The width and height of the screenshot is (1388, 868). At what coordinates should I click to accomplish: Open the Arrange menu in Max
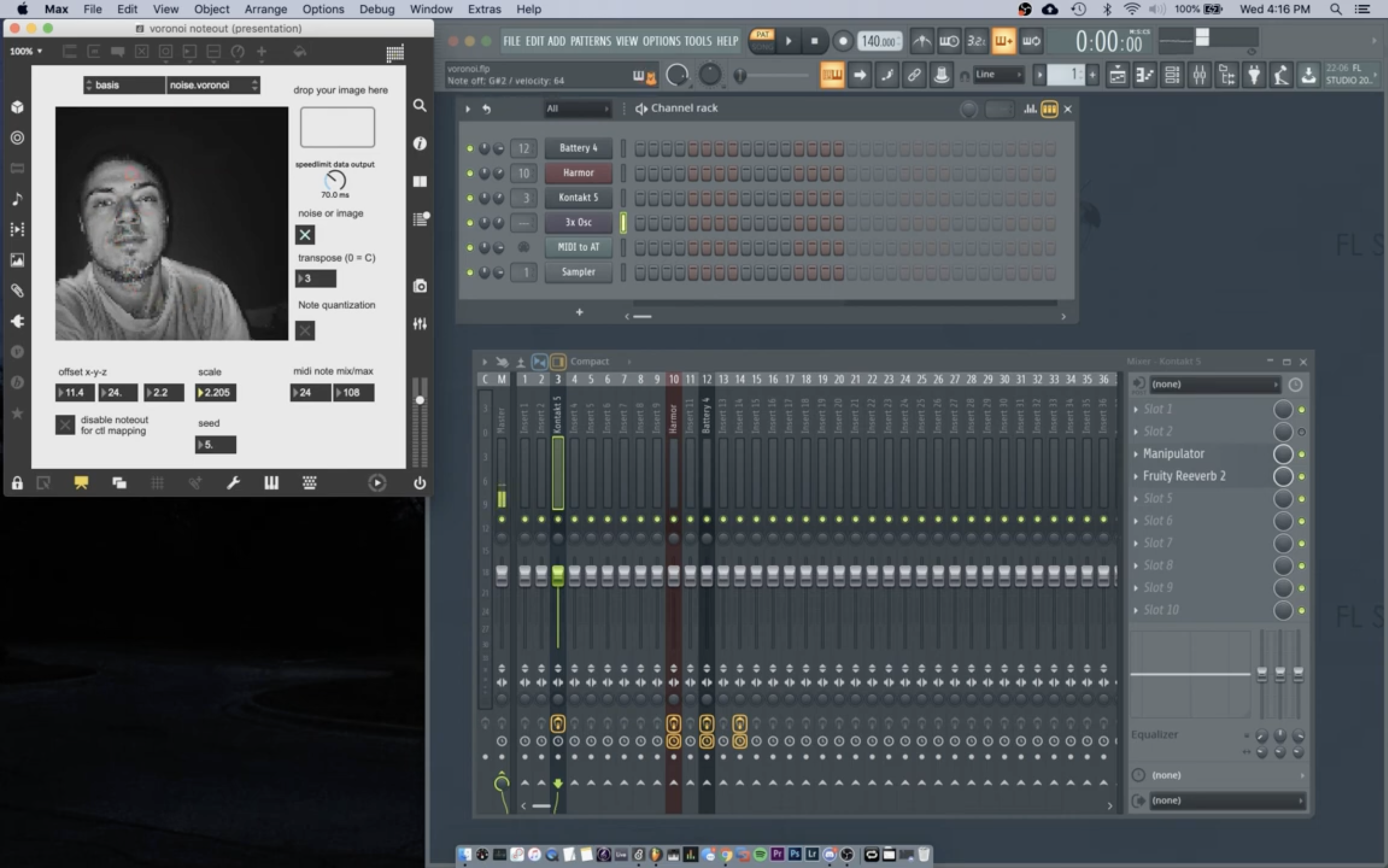[265, 9]
